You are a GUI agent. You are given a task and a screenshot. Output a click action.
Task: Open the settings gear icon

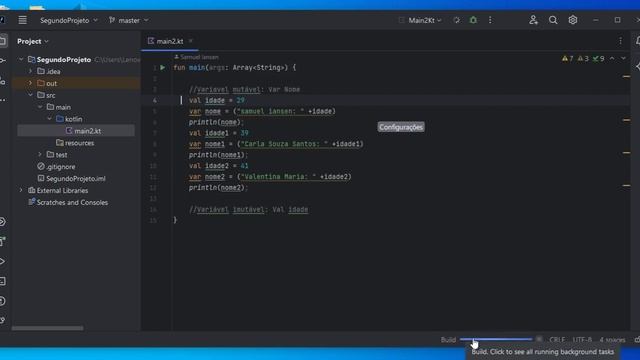[x=573, y=20]
